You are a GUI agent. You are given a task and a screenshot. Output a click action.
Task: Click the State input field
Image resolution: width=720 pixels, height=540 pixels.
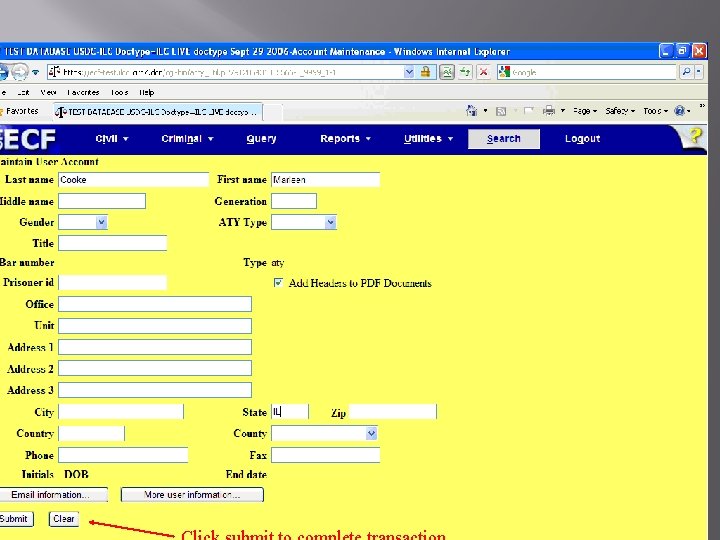290,411
